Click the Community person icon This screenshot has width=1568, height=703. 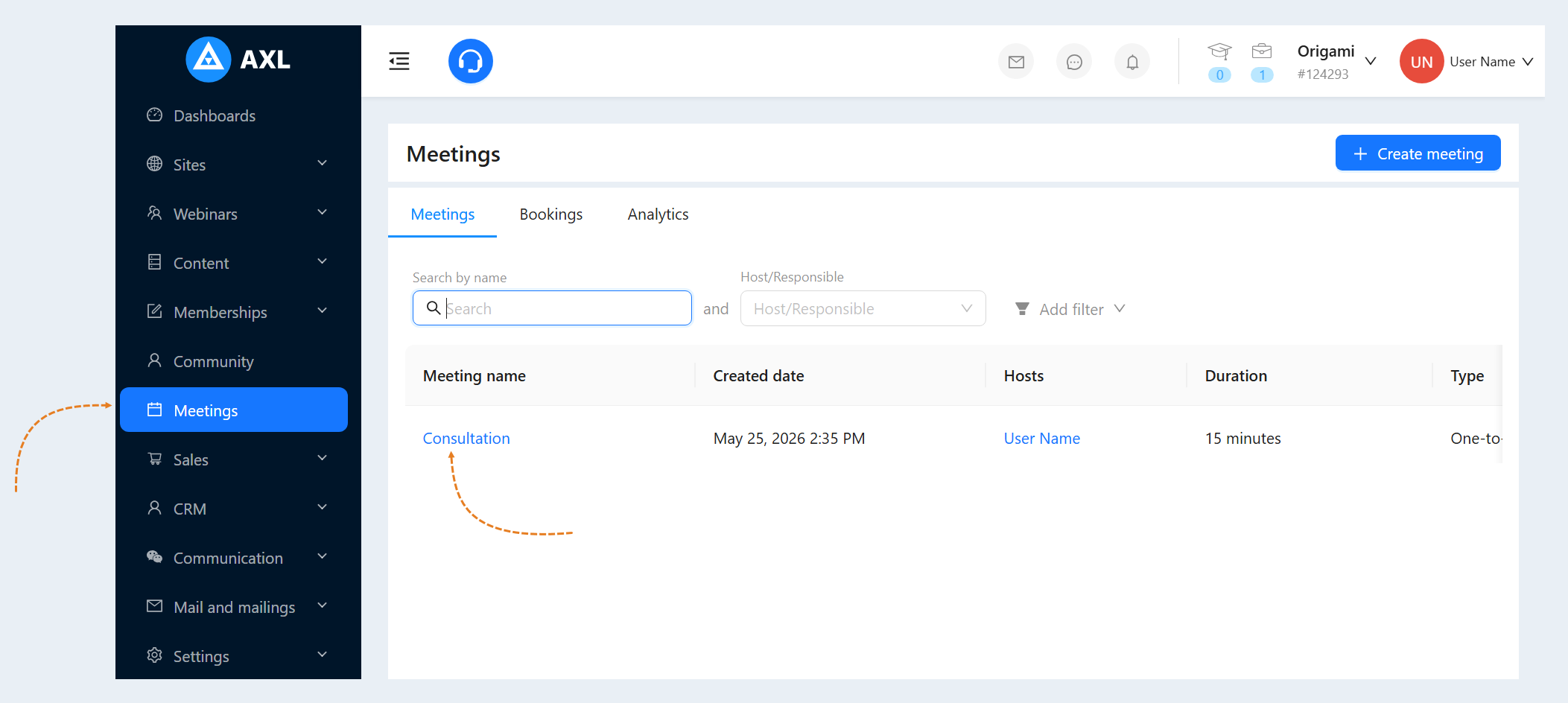pyautogui.click(x=155, y=360)
